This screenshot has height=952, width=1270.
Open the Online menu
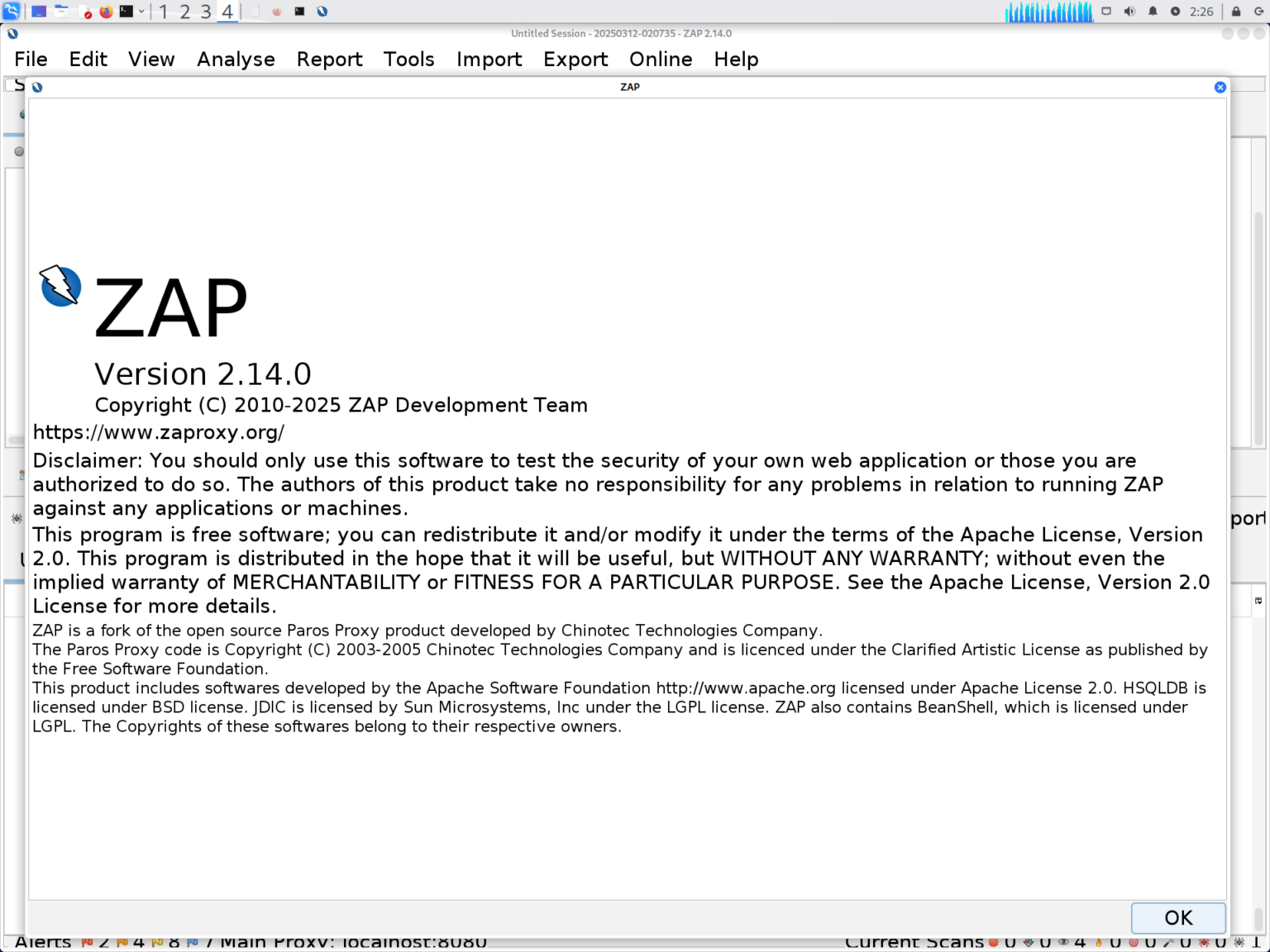660,59
